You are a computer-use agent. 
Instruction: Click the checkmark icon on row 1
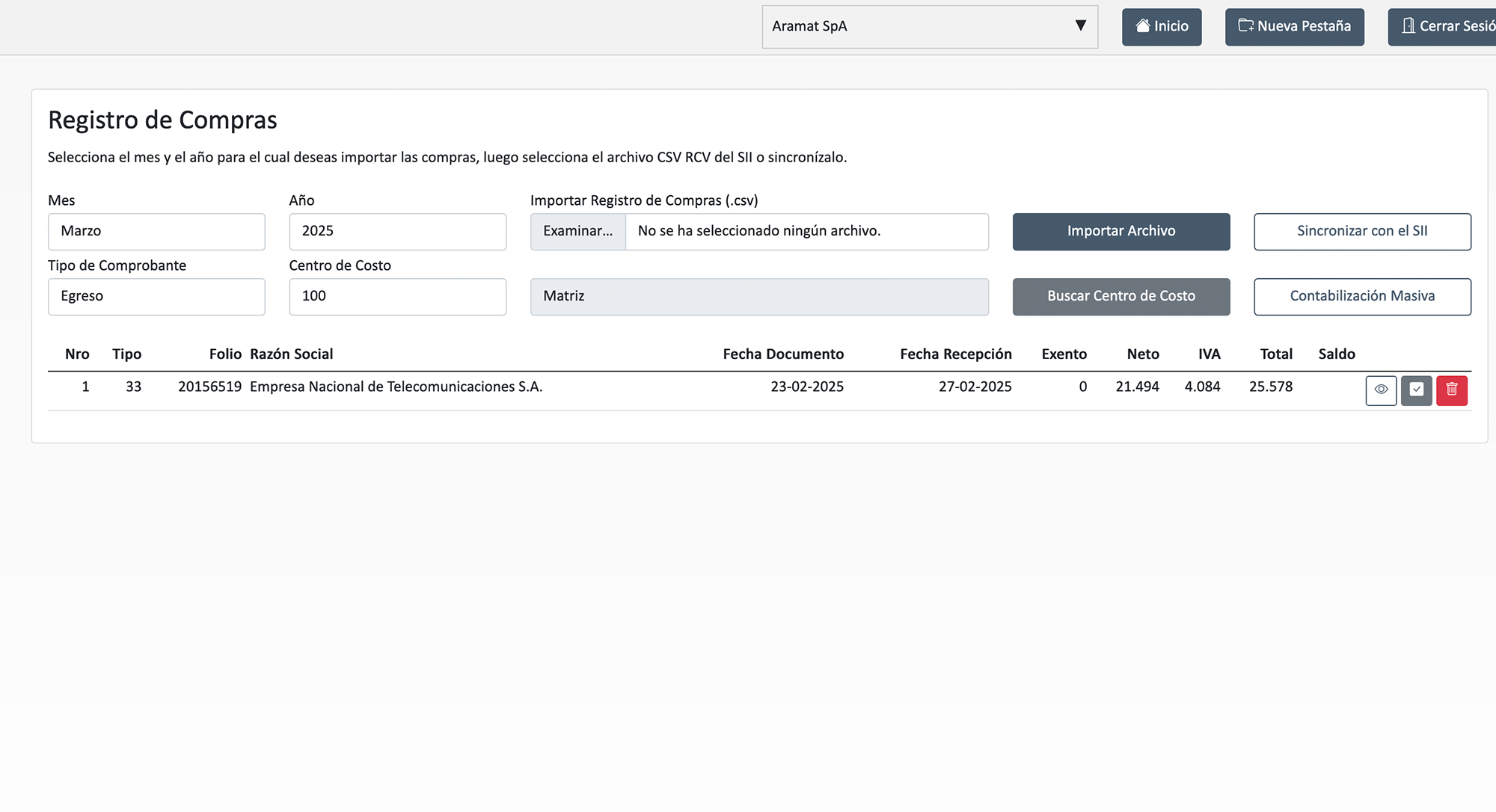coord(1416,390)
